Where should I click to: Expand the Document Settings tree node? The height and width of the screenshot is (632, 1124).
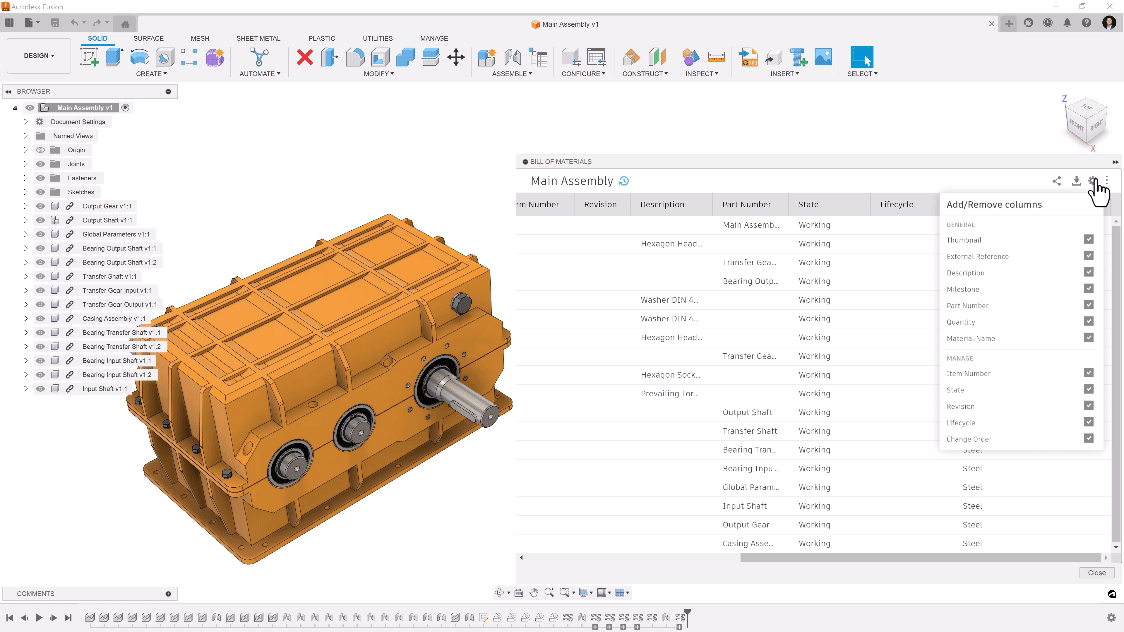coord(27,122)
